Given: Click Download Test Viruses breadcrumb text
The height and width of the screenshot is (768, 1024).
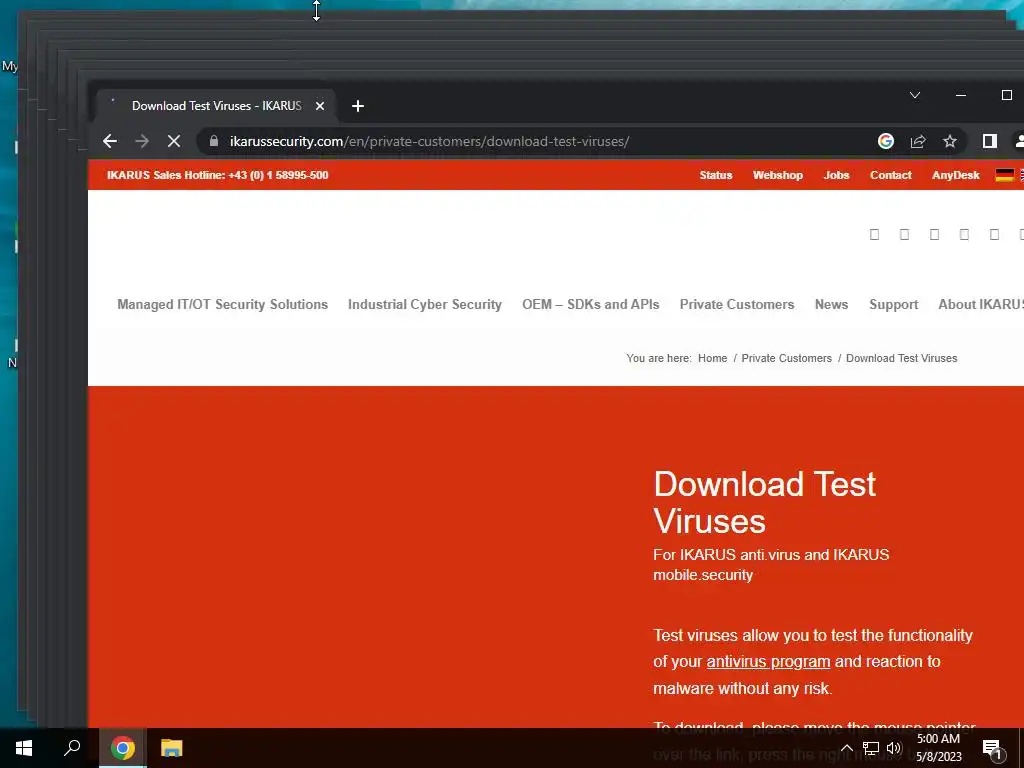Looking at the screenshot, I should tap(901, 358).
